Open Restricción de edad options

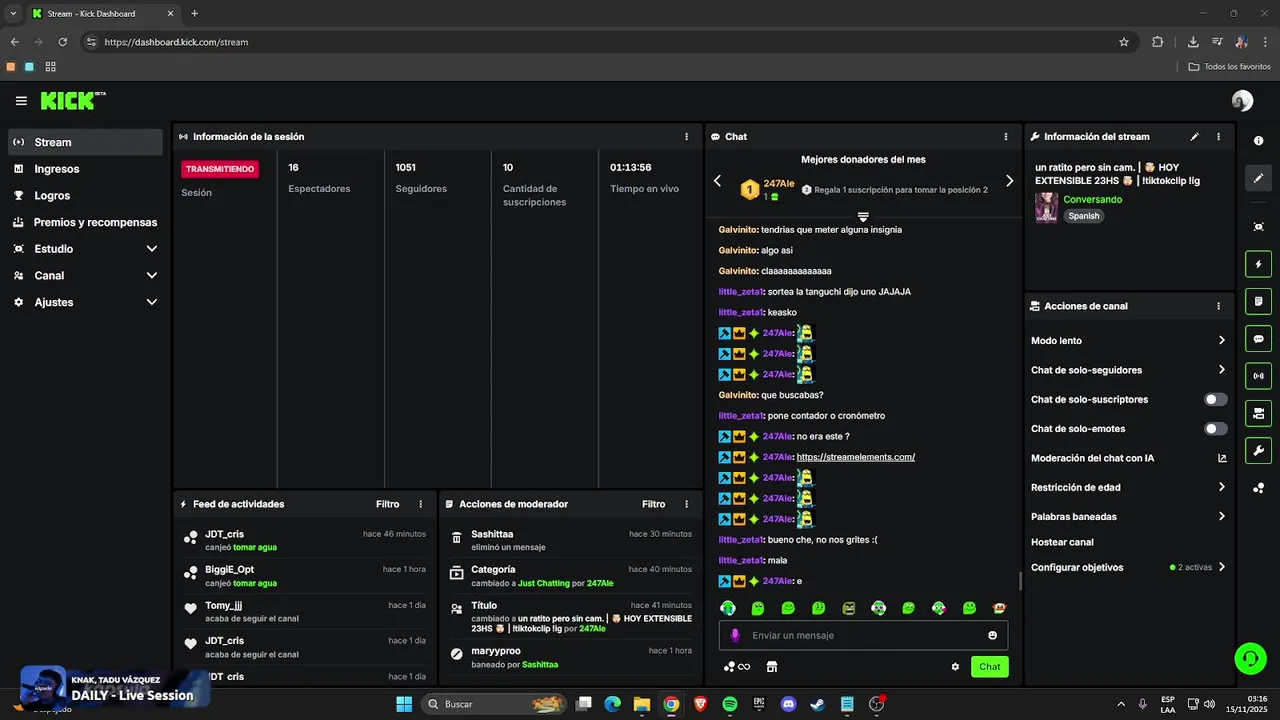tap(1129, 488)
